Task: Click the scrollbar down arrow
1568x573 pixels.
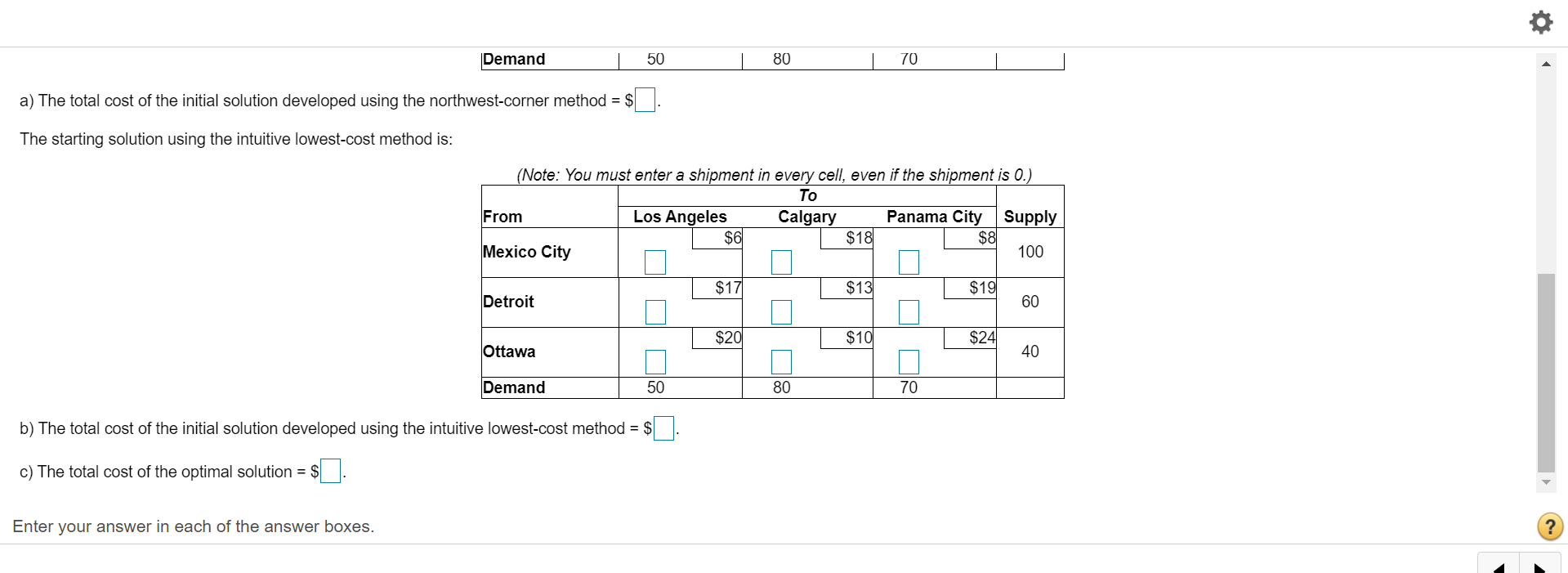Action: coord(1545,482)
